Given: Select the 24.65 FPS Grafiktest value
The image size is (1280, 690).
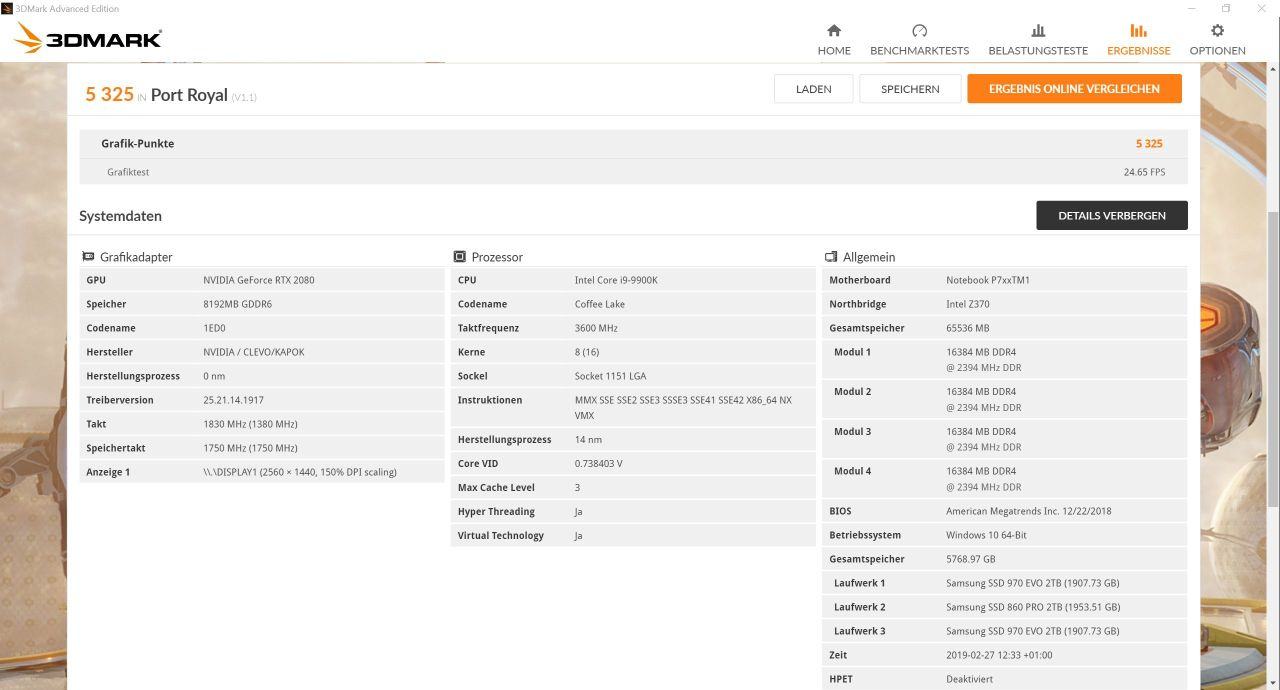Looking at the screenshot, I should point(1144,172).
